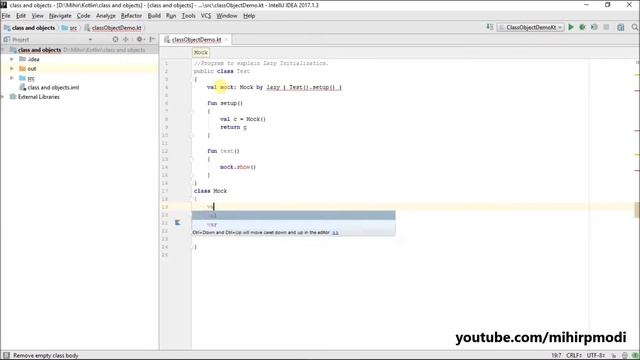Click the gray Stop button in toolbar
Viewport: 640px width, 360px height.
coord(607,27)
